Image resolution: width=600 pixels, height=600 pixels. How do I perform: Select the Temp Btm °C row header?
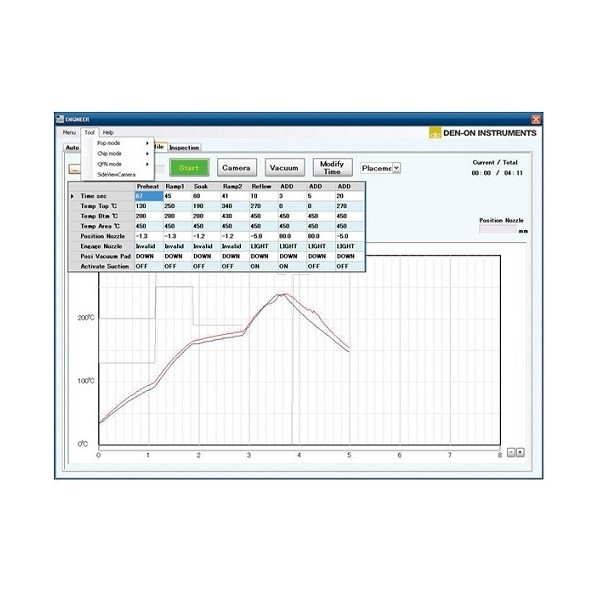coord(102,216)
